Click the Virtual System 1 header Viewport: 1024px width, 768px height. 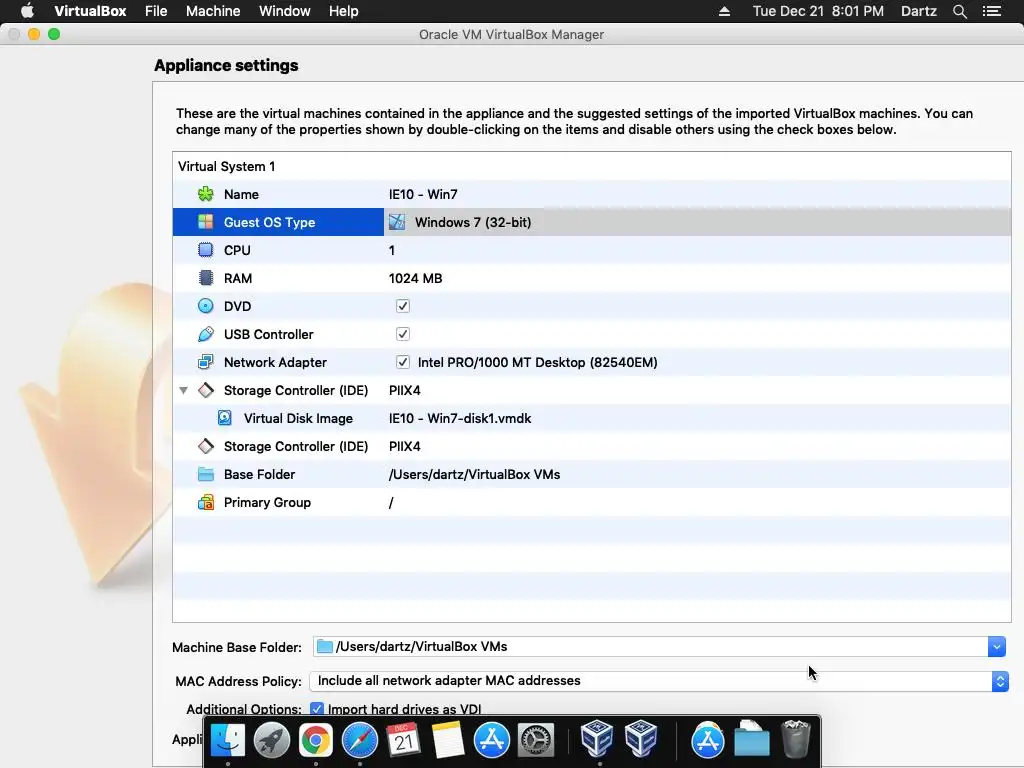coord(226,166)
